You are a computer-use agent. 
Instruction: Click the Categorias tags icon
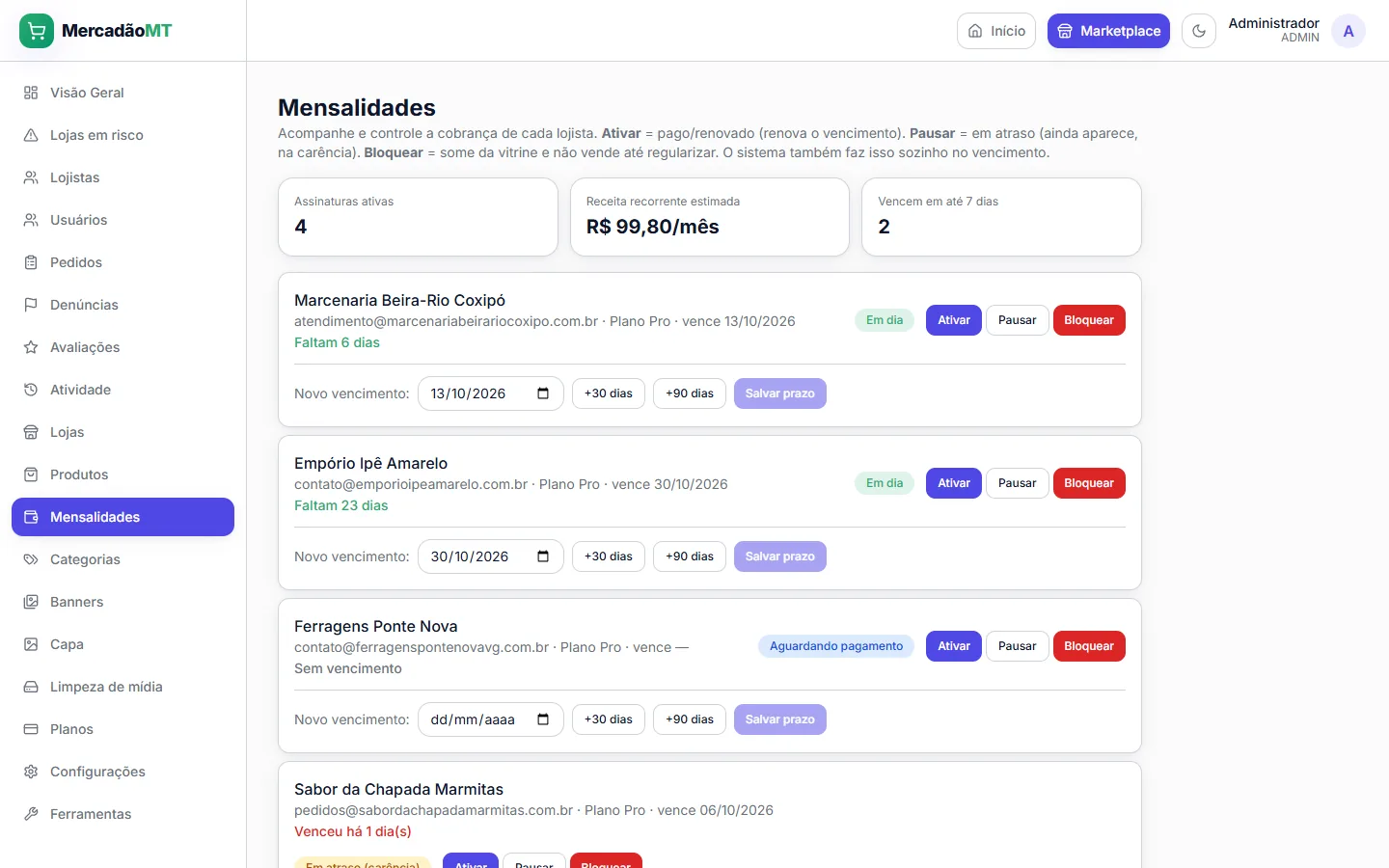point(31,559)
